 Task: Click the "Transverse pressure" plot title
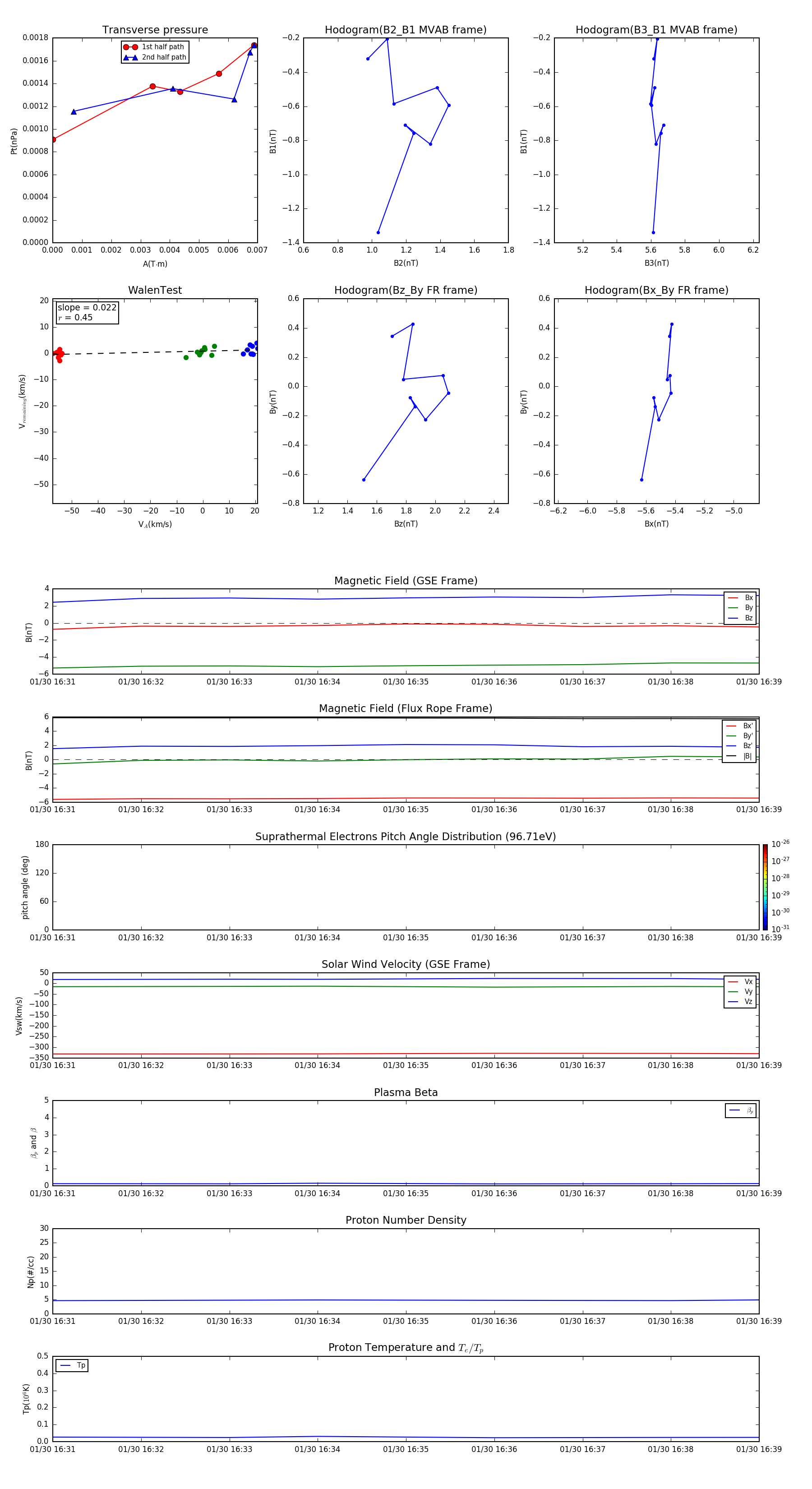point(155,30)
